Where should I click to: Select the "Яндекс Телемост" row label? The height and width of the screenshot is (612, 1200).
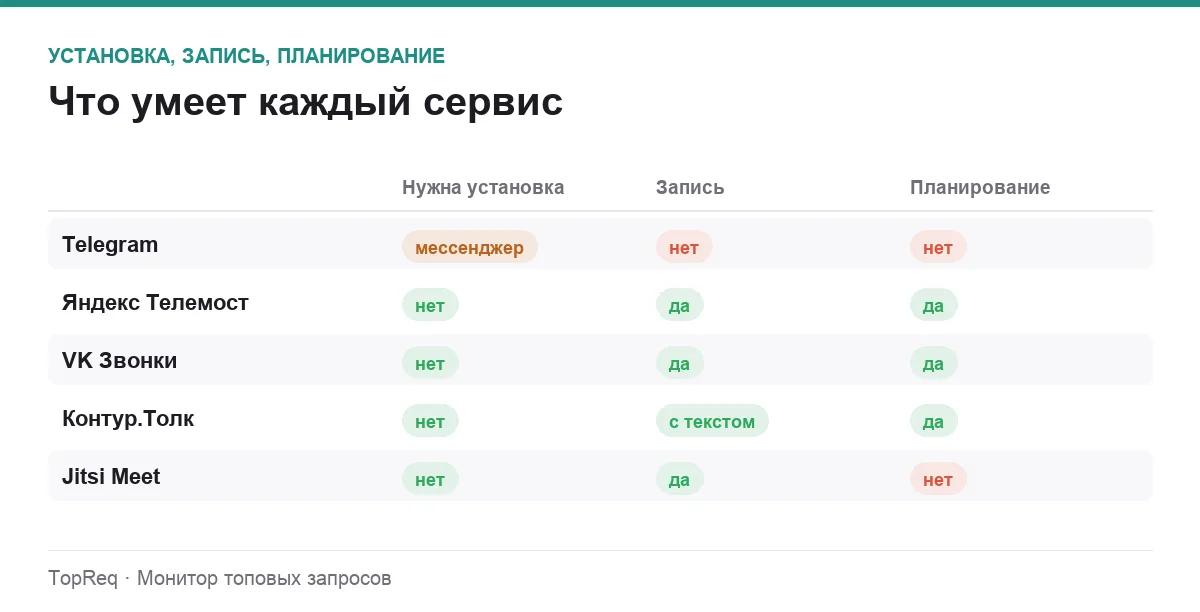tap(155, 303)
